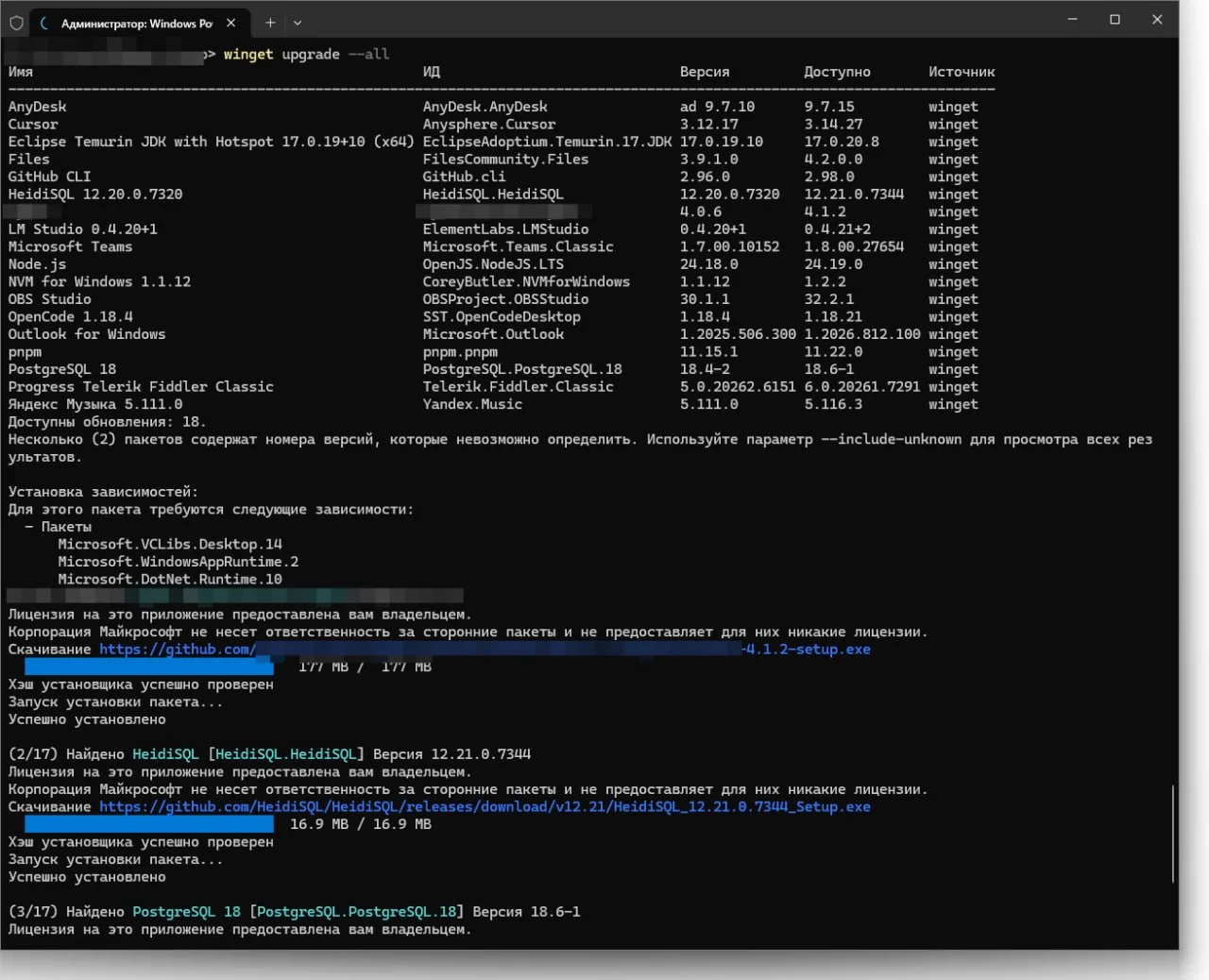Click the "Яндекс Музыка 5.111.0" package name

click(x=95, y=404)
